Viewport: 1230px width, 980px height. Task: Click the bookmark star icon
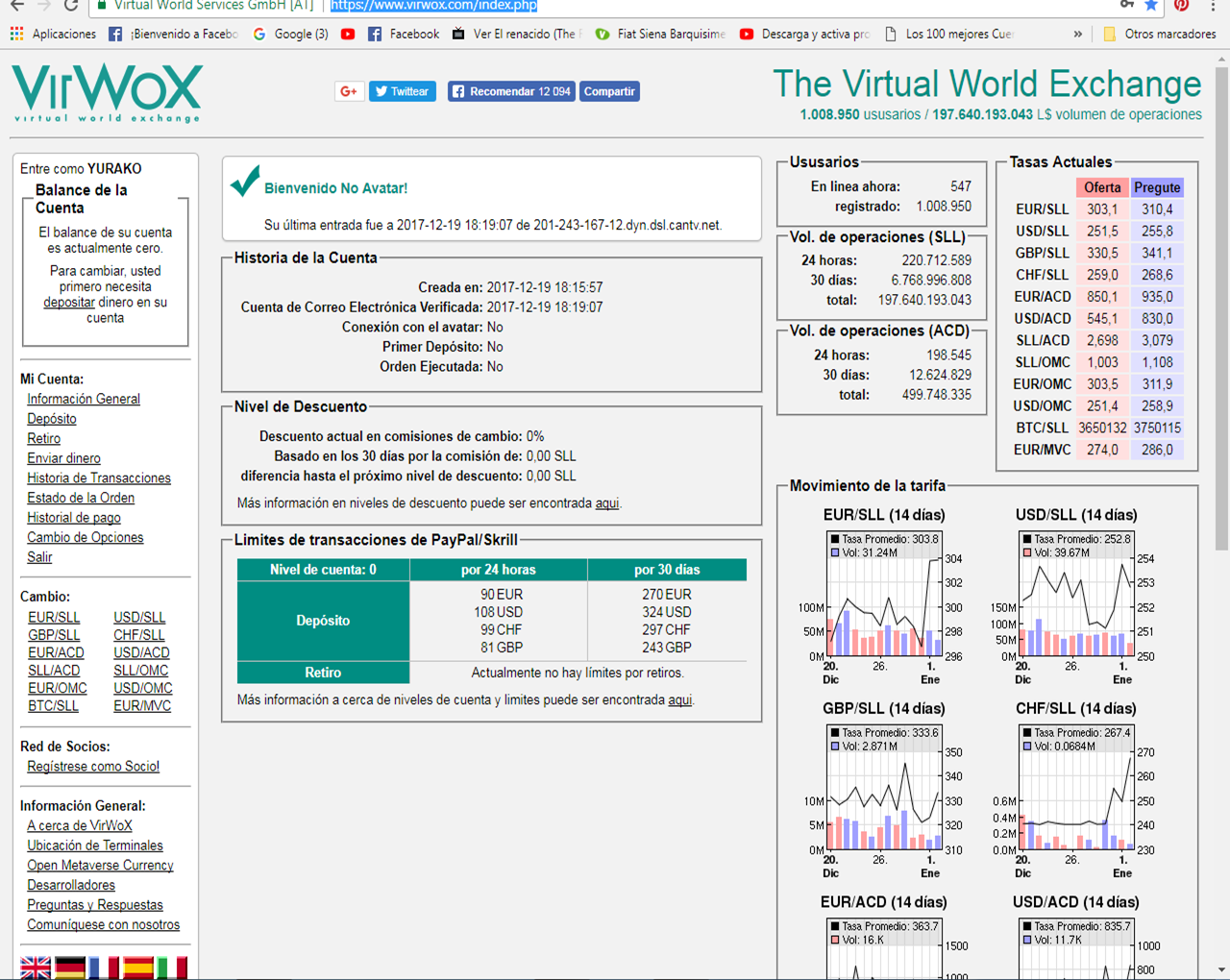pyautogui.click(x=1151, y=5)
